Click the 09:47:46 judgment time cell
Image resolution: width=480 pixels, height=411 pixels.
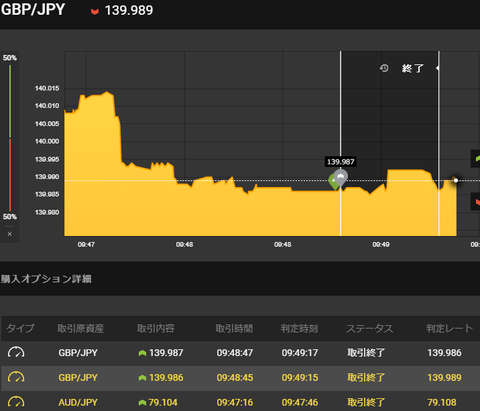300,402
